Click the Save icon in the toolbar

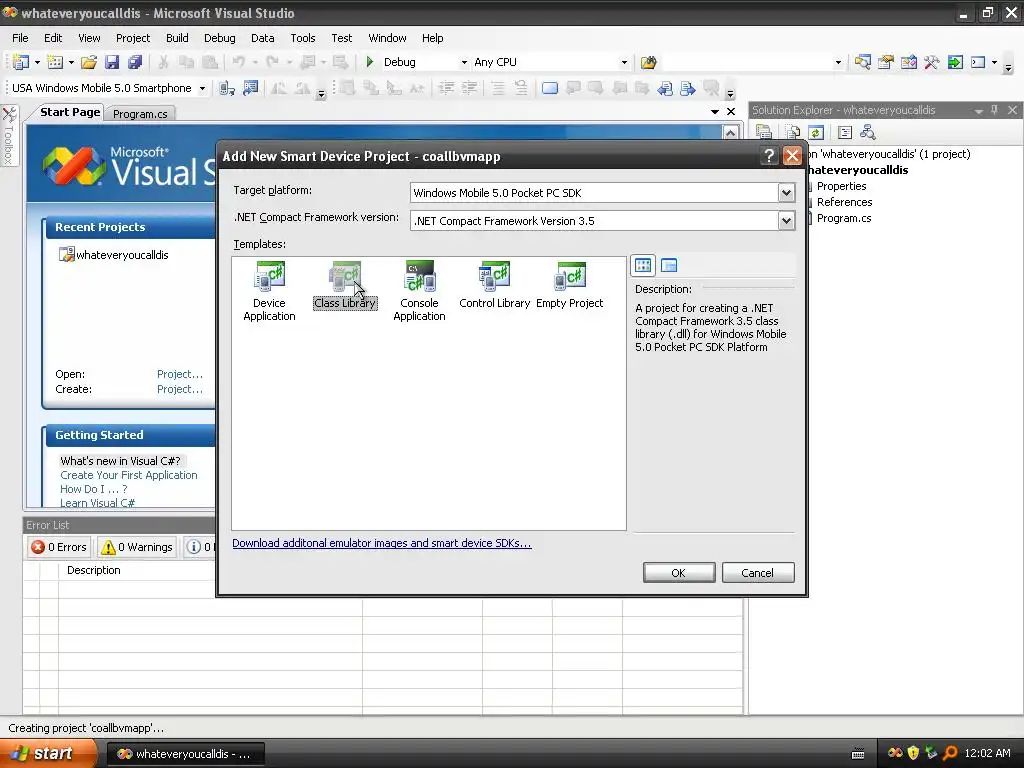point(112,62)
